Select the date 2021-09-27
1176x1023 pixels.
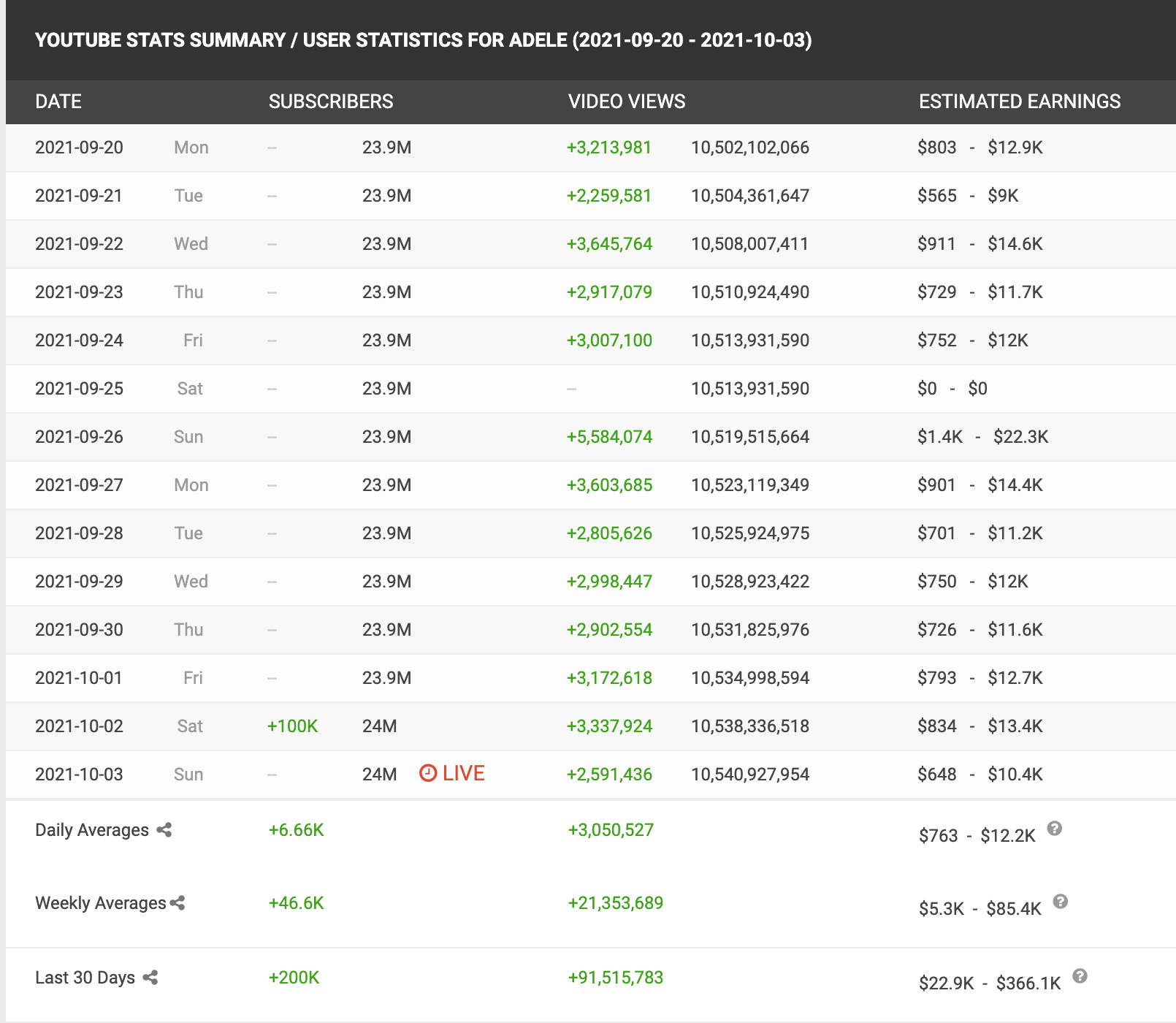(x=79, y=485)
